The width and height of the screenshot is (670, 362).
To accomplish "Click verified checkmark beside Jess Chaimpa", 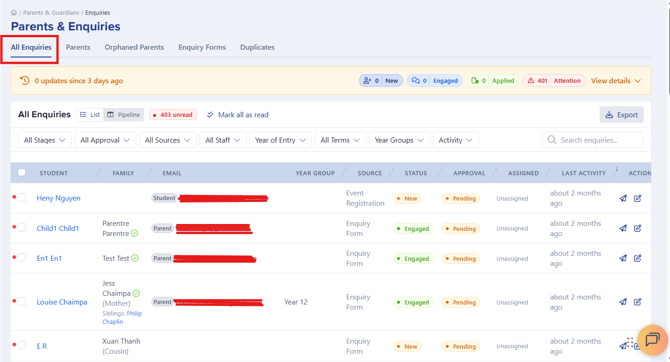I will coord(136,293).
